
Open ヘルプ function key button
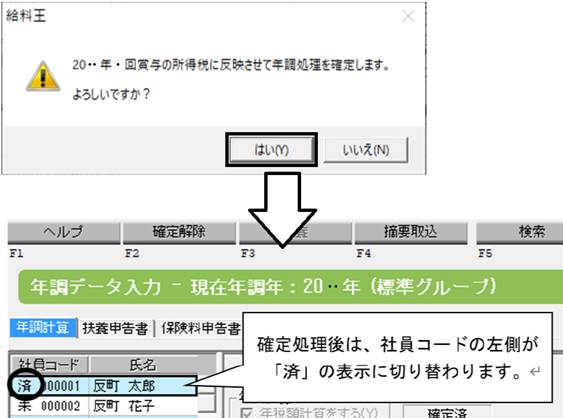click(x=64, y=232)
